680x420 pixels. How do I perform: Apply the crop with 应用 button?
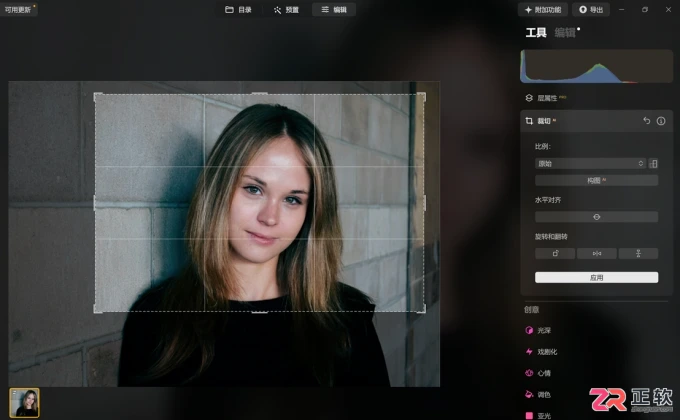tap(596, 278)
